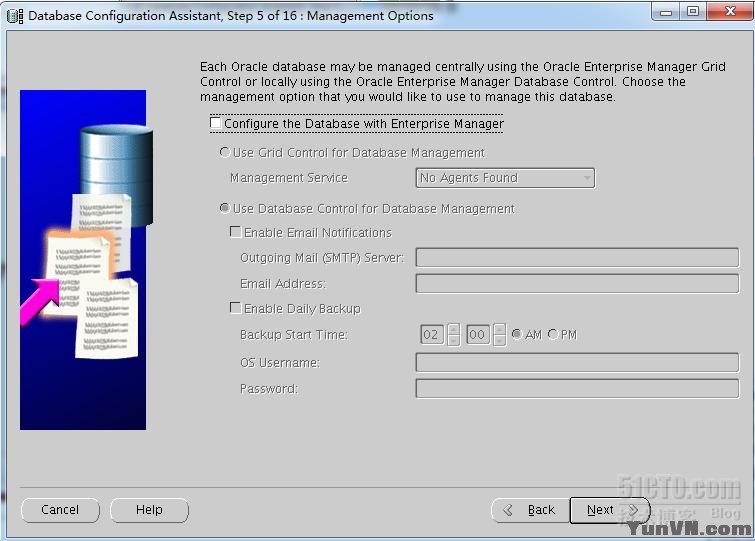This screenshot has width=755, height=541.
Task: Decrease the backup hour with down arrow
Action: (x=453, y=340)
